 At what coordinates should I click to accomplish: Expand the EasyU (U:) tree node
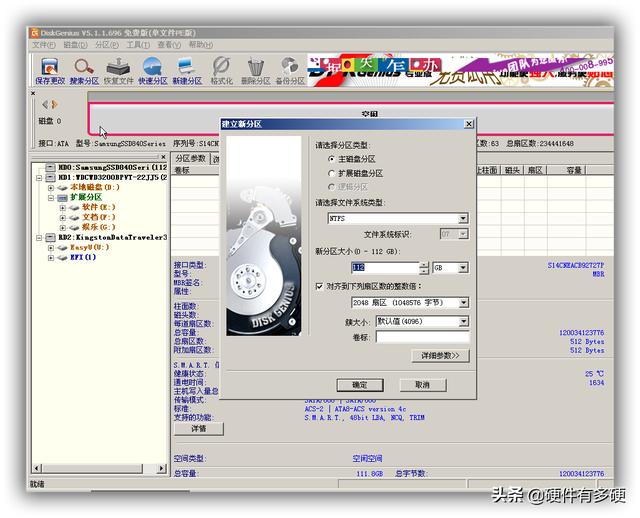[x=51, y=248]
